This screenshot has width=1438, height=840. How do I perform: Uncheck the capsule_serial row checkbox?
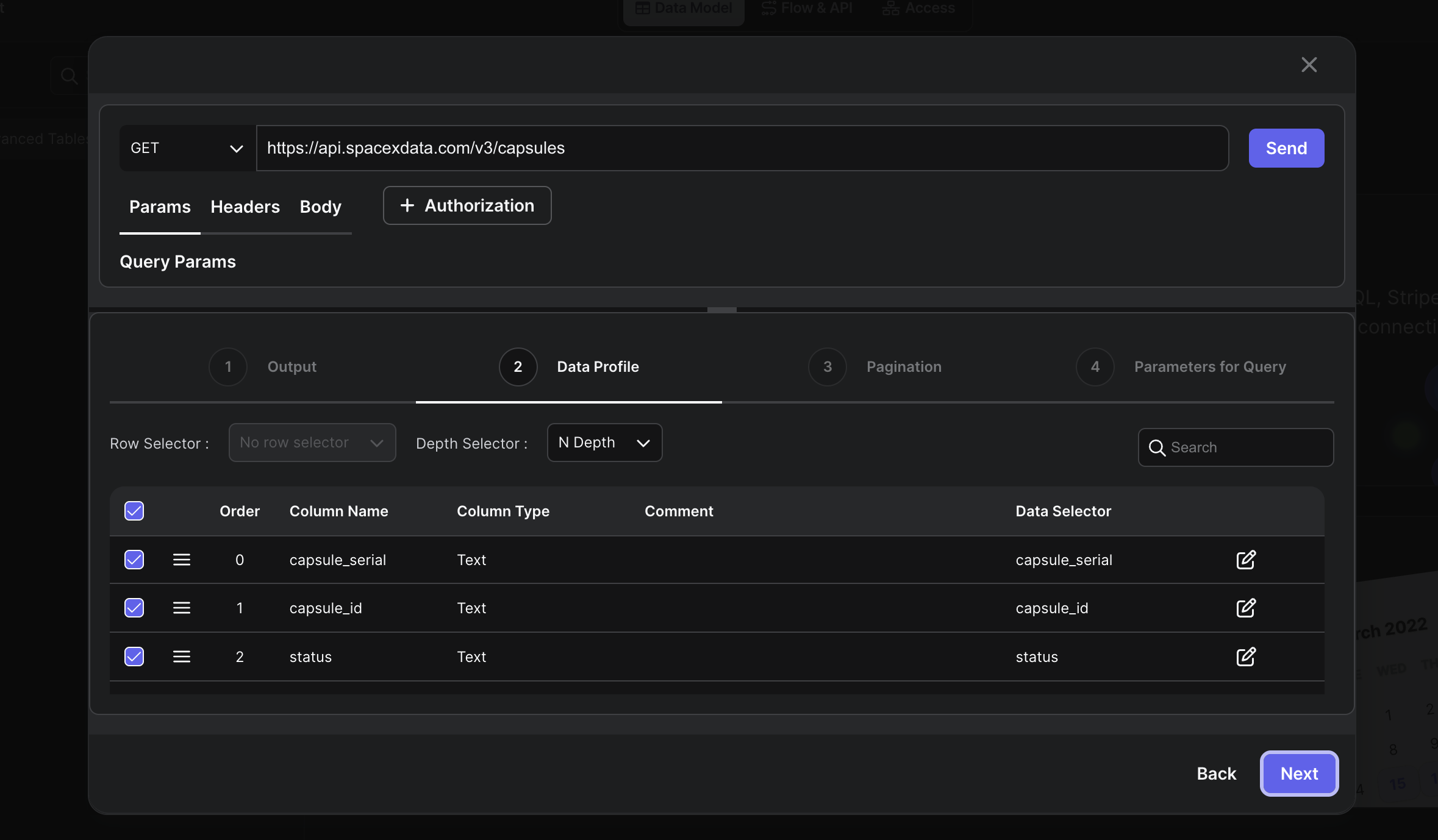(134, 560)
